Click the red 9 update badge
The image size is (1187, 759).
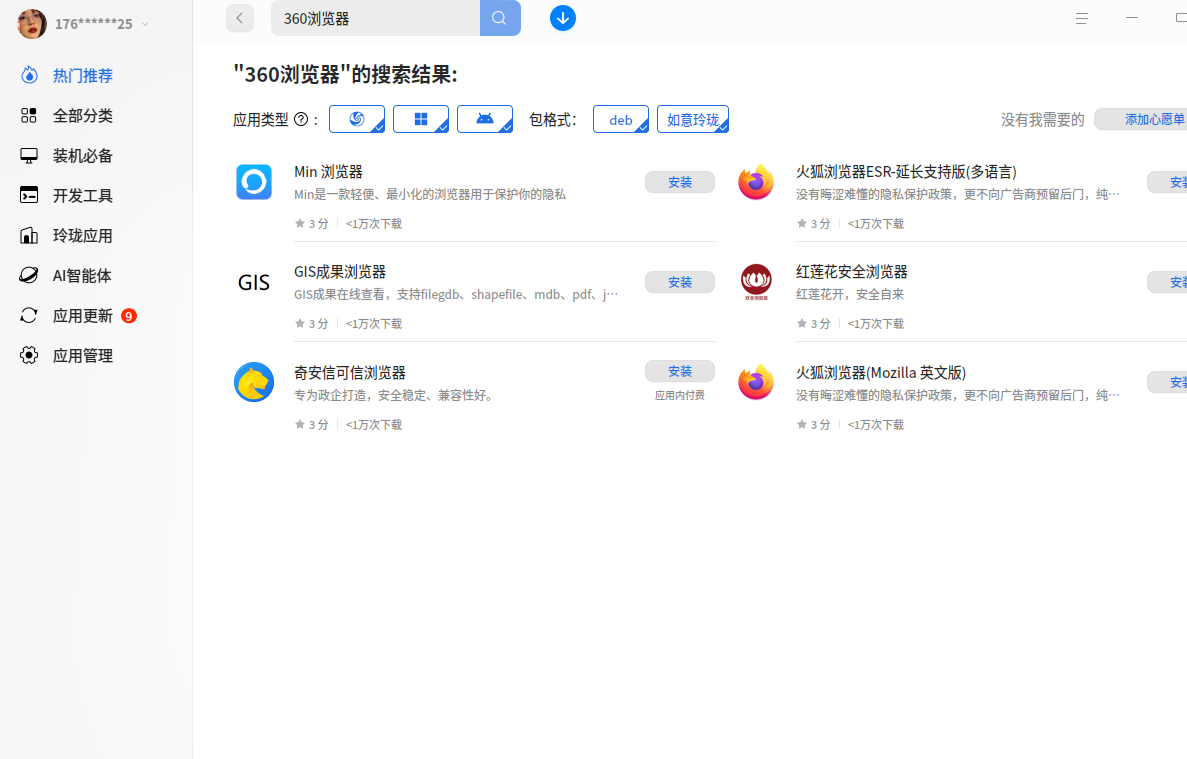point(129,316)
